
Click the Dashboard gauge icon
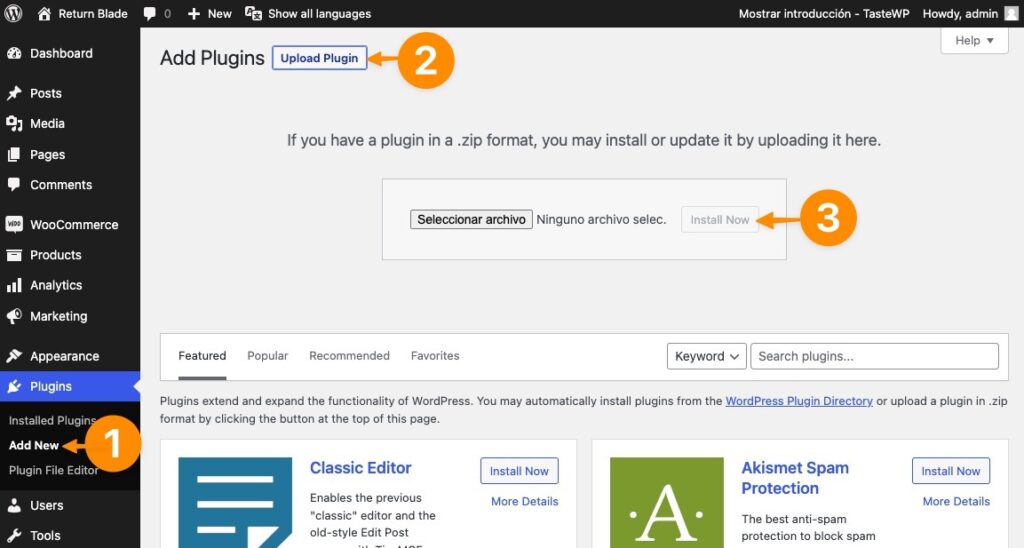tap(14, 54)
